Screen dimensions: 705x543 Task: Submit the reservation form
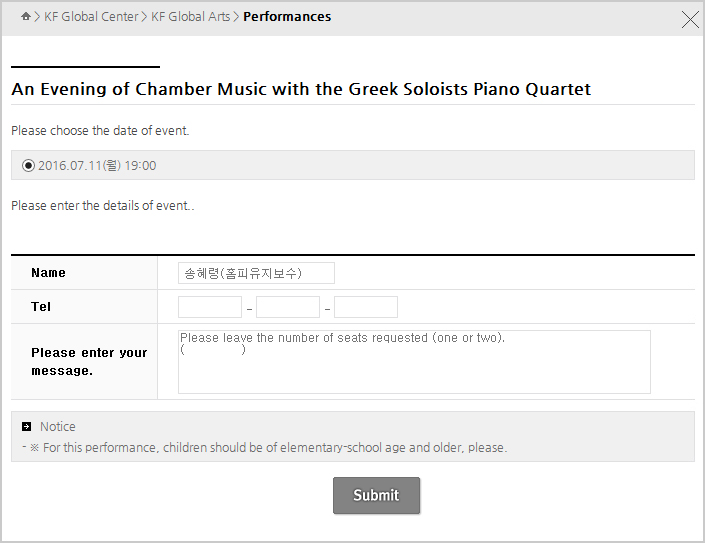point(376,495)
